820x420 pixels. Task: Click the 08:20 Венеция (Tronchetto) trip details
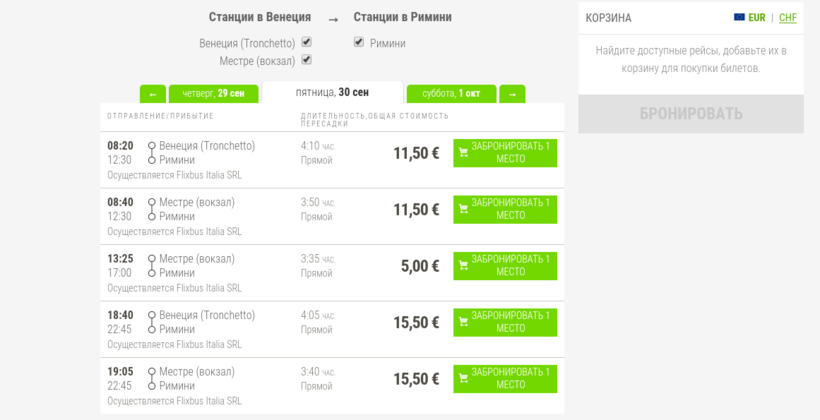pyautogui.click(x=250, y=153)
